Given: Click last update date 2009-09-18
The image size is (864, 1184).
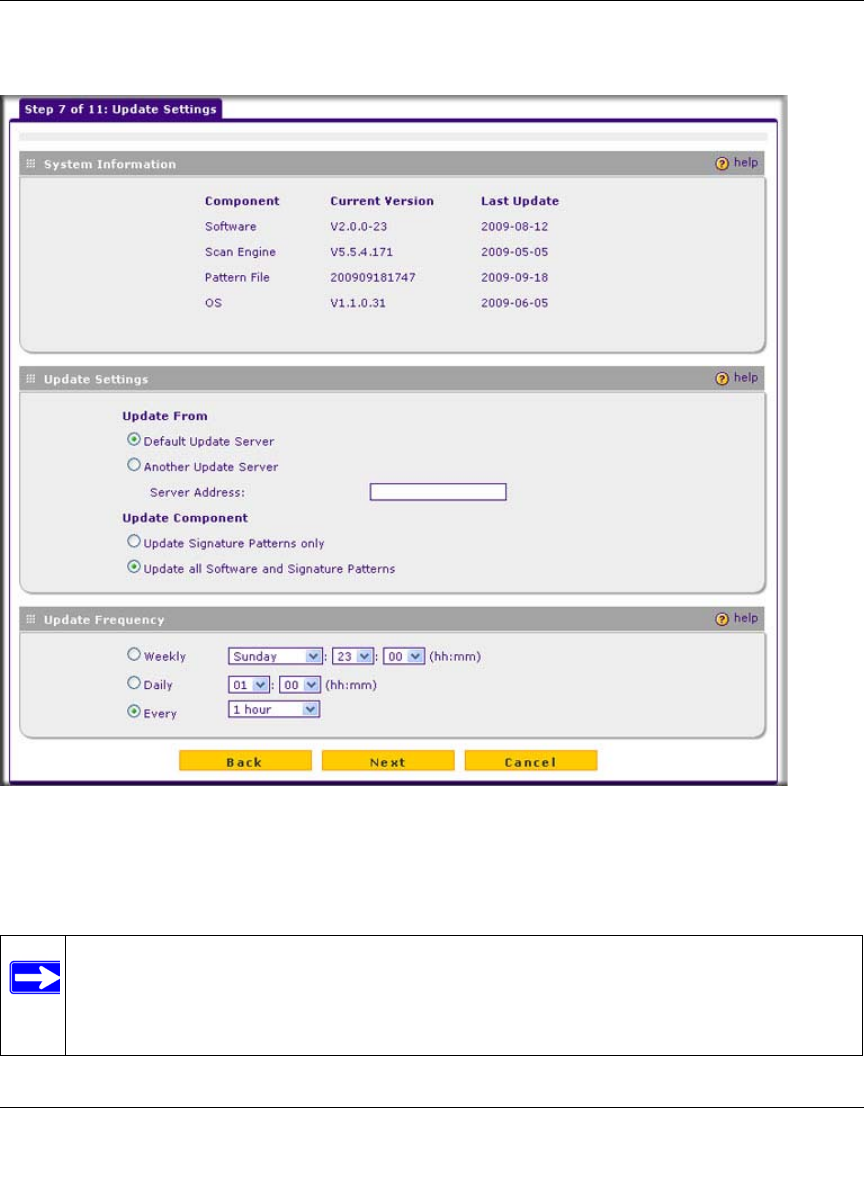Looking at the screenshot, I should click(514, 278).
